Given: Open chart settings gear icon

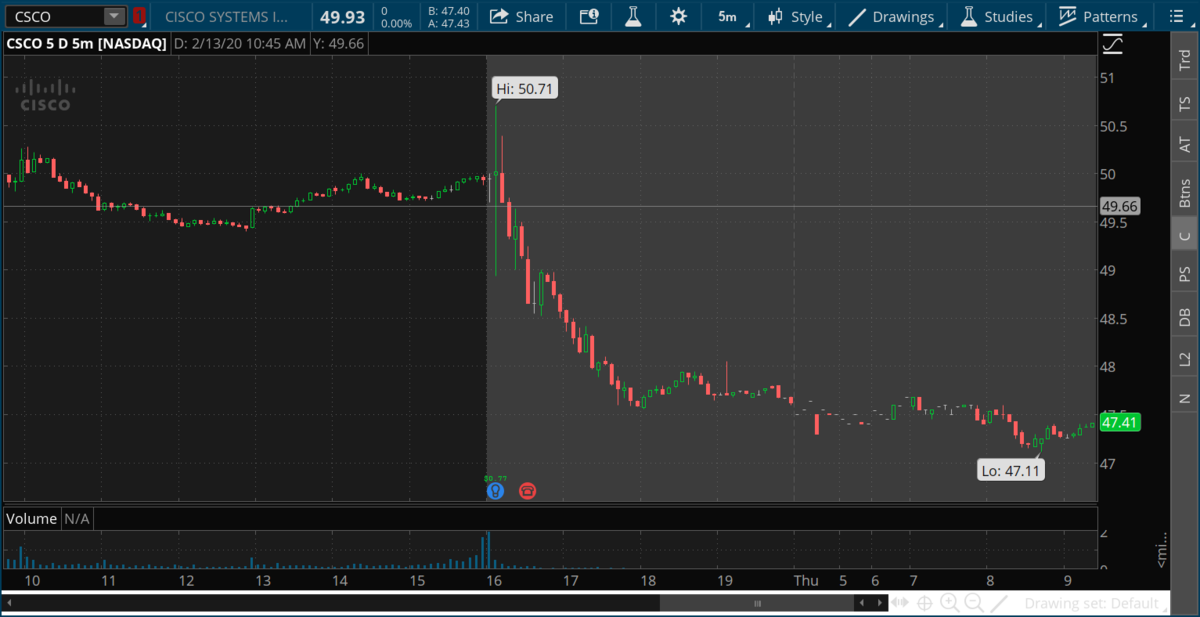Looking at the screenshot, I should point(679,16).
